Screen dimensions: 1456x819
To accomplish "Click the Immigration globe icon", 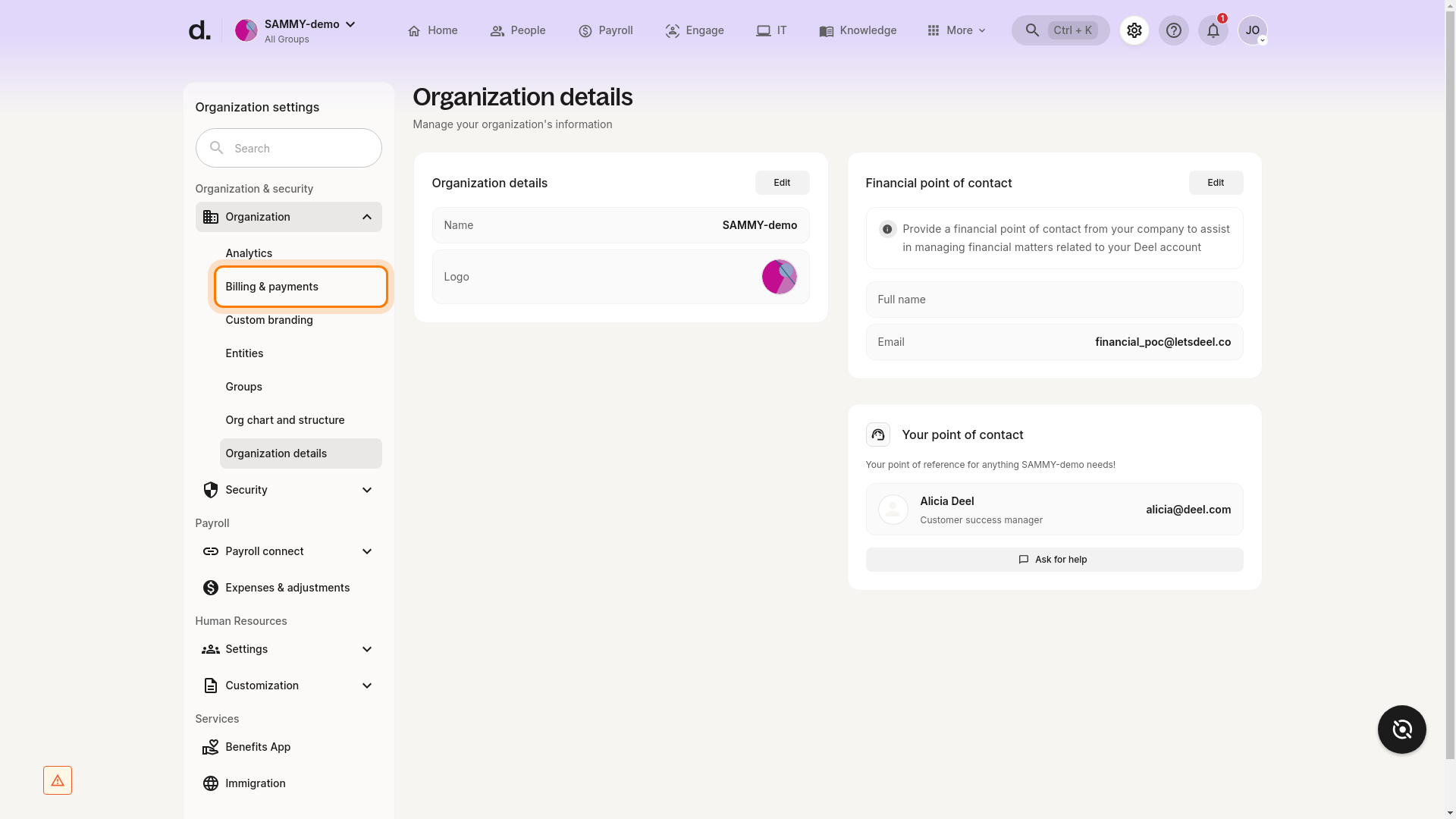I will click(211, 783).
